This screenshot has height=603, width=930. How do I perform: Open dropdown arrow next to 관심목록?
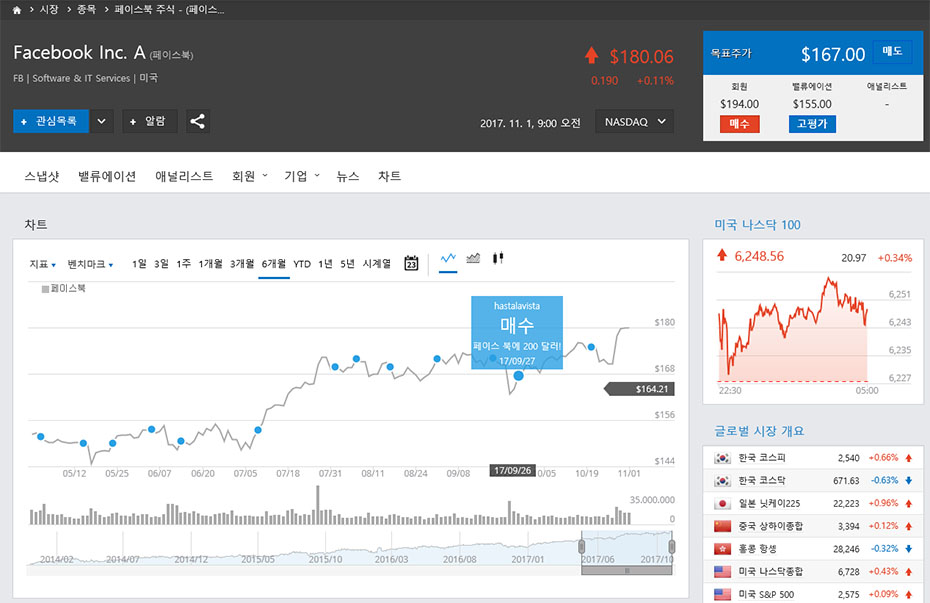pos(101,122)
